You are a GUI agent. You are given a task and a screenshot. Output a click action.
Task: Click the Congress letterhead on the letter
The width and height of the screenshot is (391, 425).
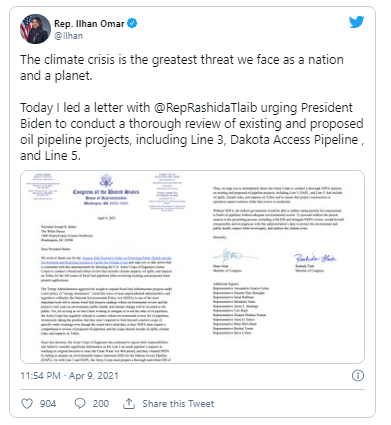pos(106,191)
